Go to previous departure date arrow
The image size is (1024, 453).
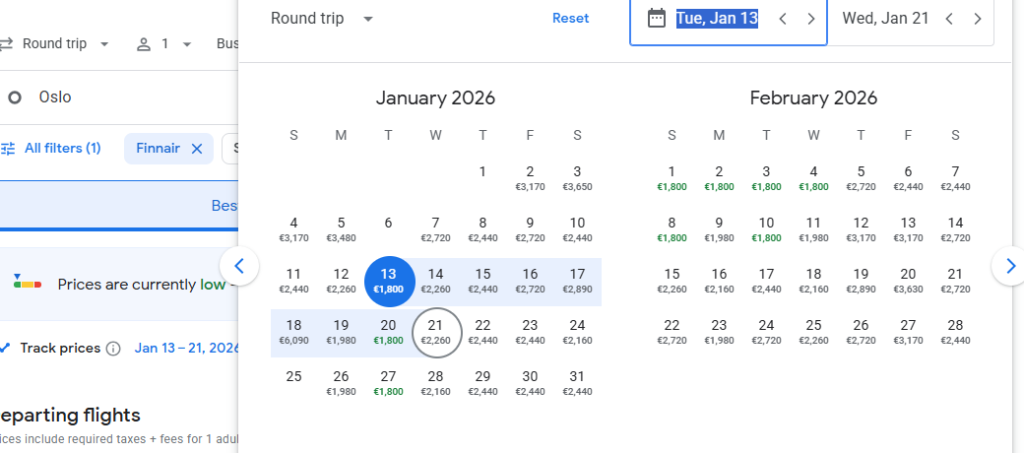782,19
